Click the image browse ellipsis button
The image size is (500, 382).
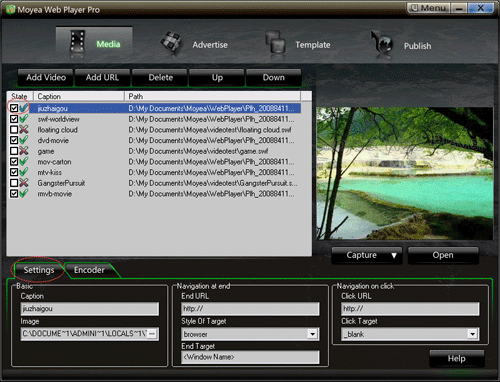(152, 334)
